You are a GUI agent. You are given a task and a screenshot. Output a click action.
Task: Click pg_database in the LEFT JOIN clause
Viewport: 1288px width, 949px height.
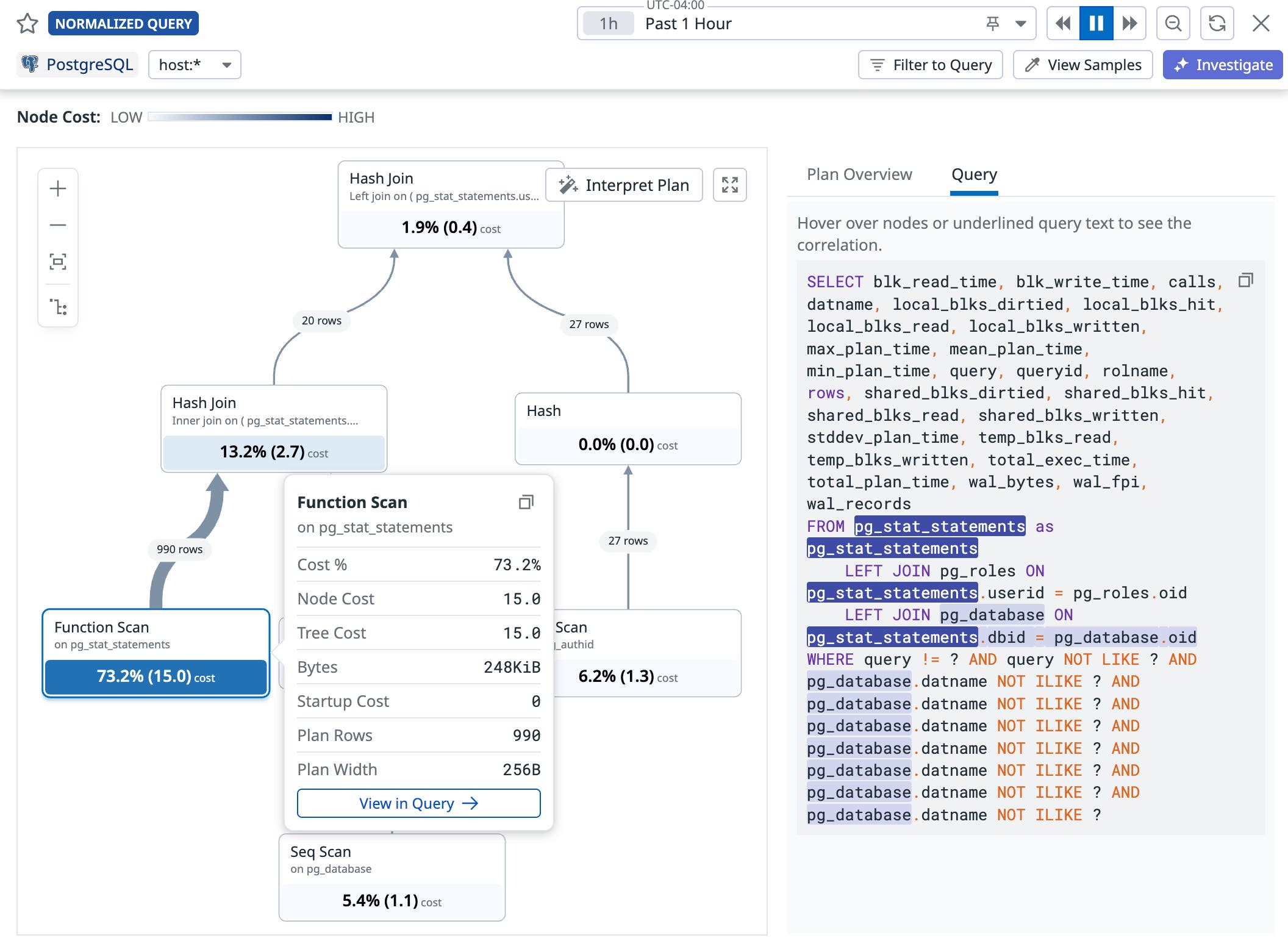pos(992,615)
